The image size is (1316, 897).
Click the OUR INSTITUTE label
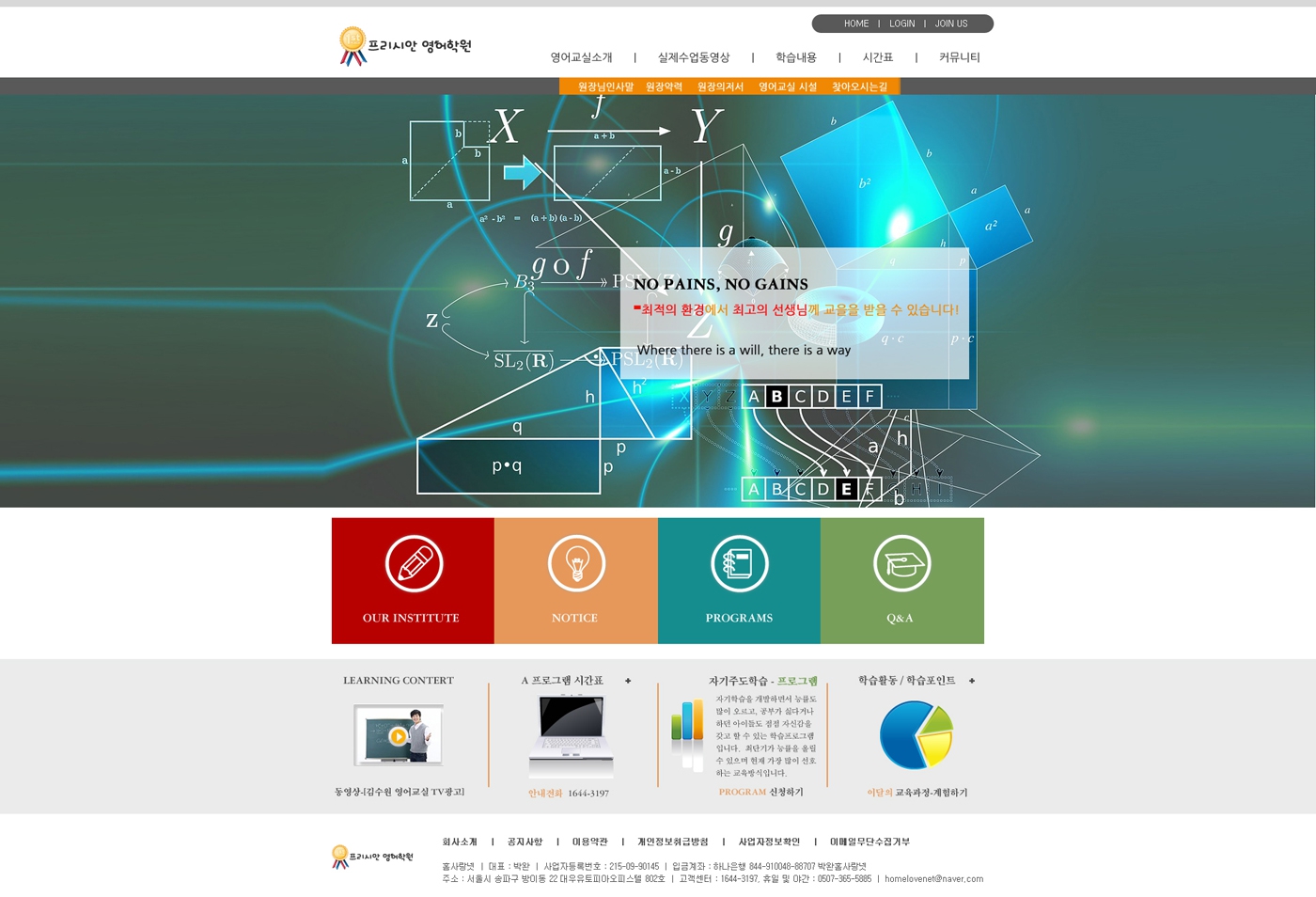click(411, 618)
